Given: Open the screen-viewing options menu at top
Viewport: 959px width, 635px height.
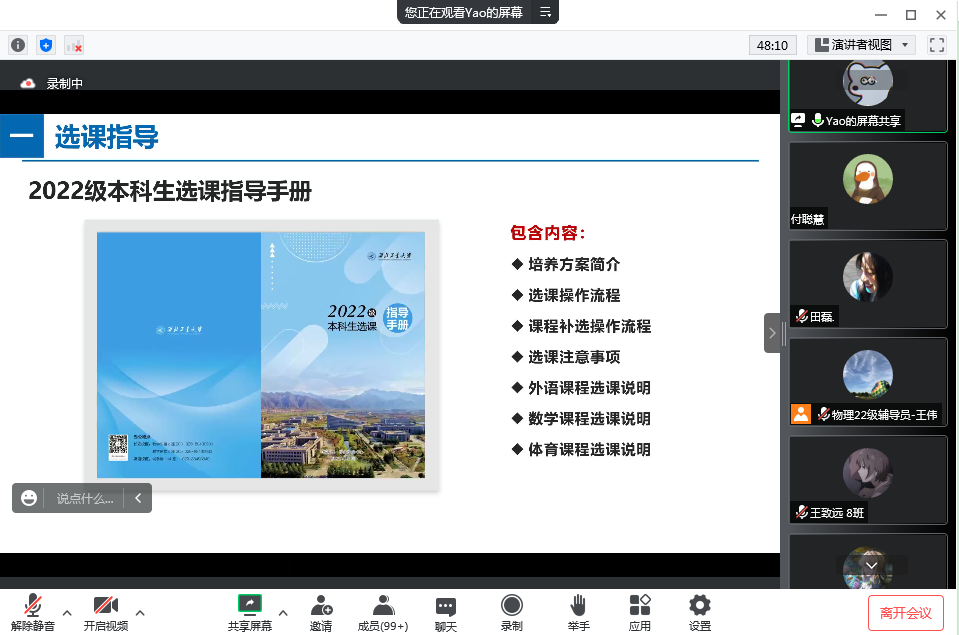Looking at the screenshot, I should pyautogui.click(x=546, y=12).
